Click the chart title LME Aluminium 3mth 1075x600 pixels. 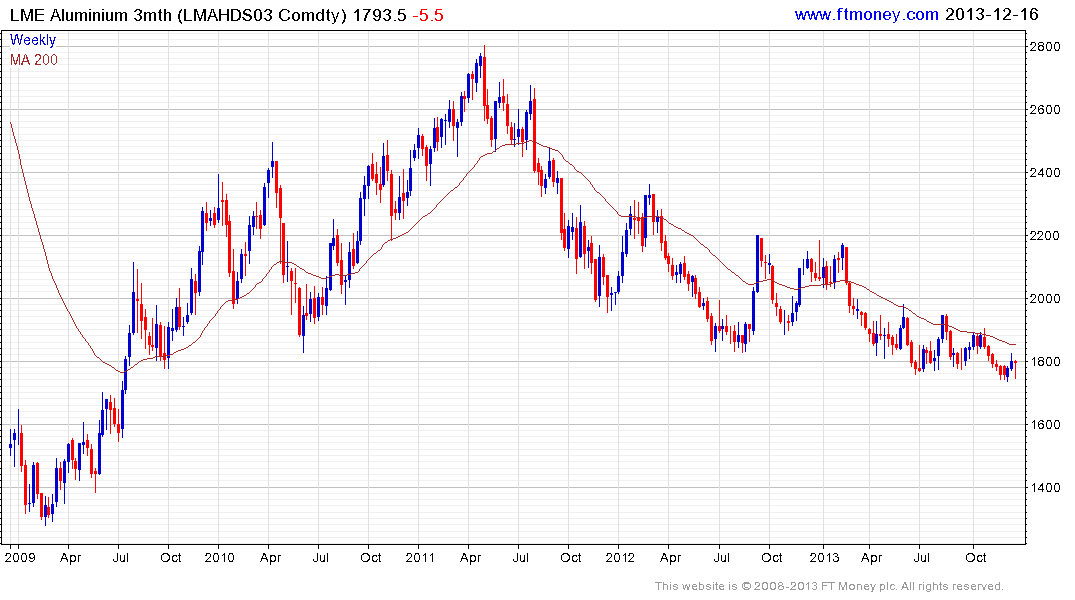pos(90,15)
